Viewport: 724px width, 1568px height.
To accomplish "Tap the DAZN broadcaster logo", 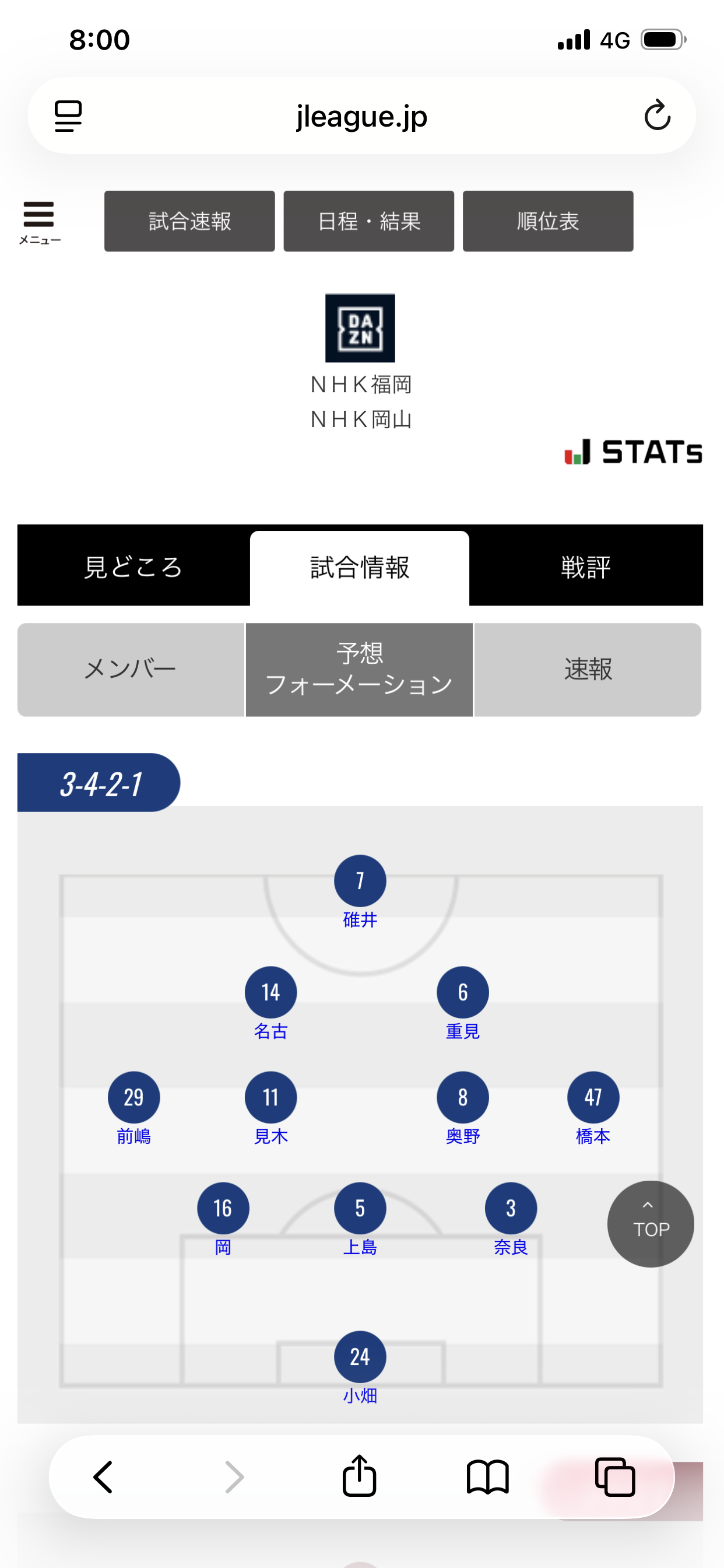I will [x=360, y=328].
